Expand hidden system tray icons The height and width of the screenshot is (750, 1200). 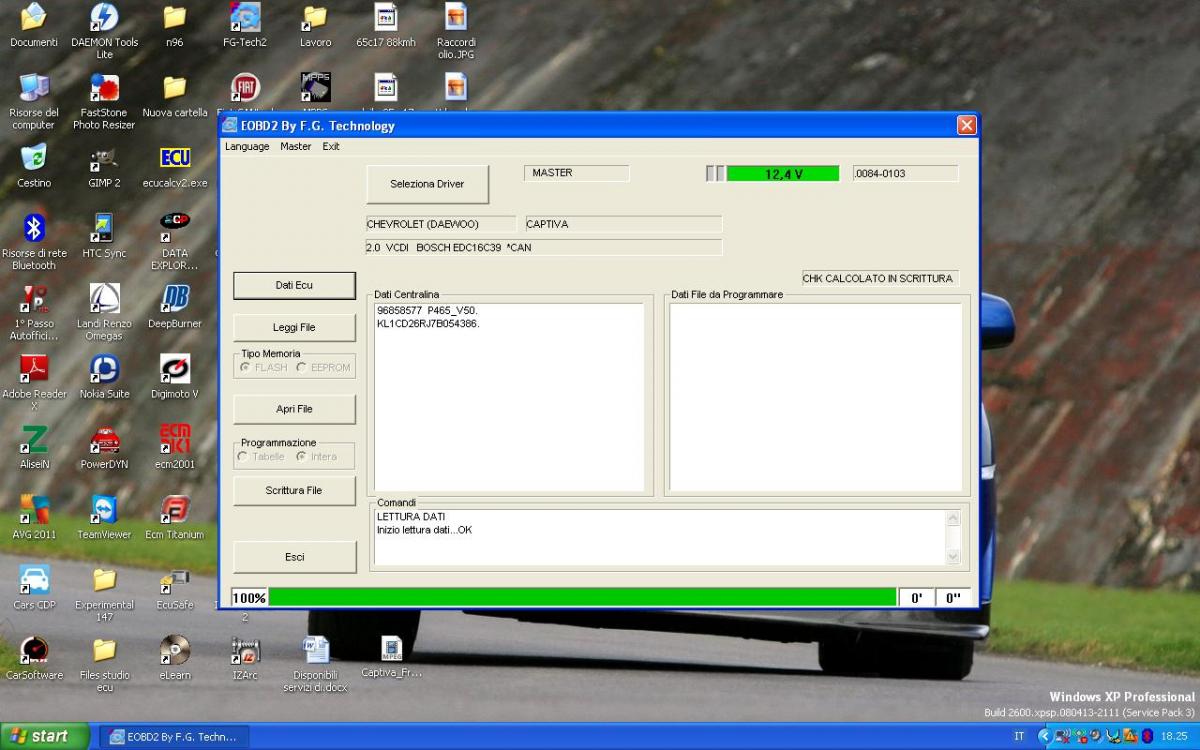[1045, 736]
